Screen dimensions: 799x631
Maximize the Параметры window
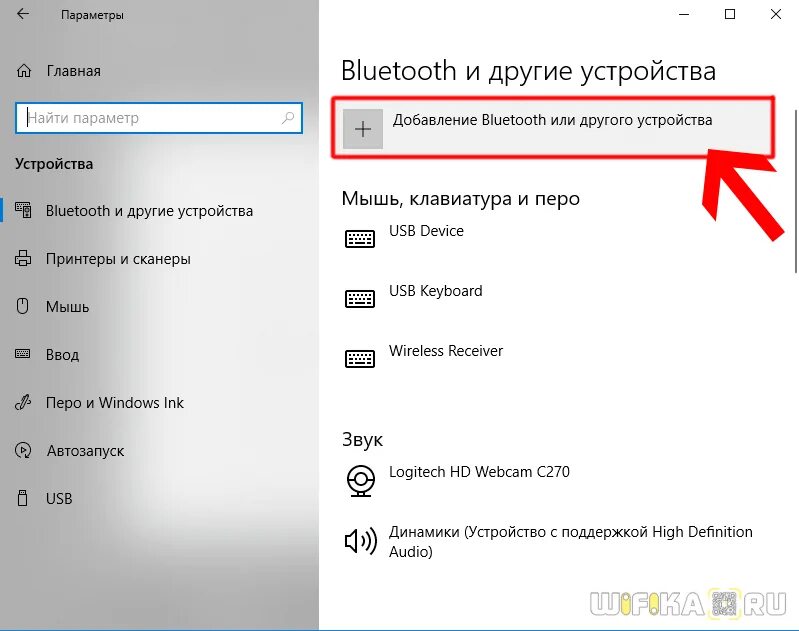coord(730,14)
